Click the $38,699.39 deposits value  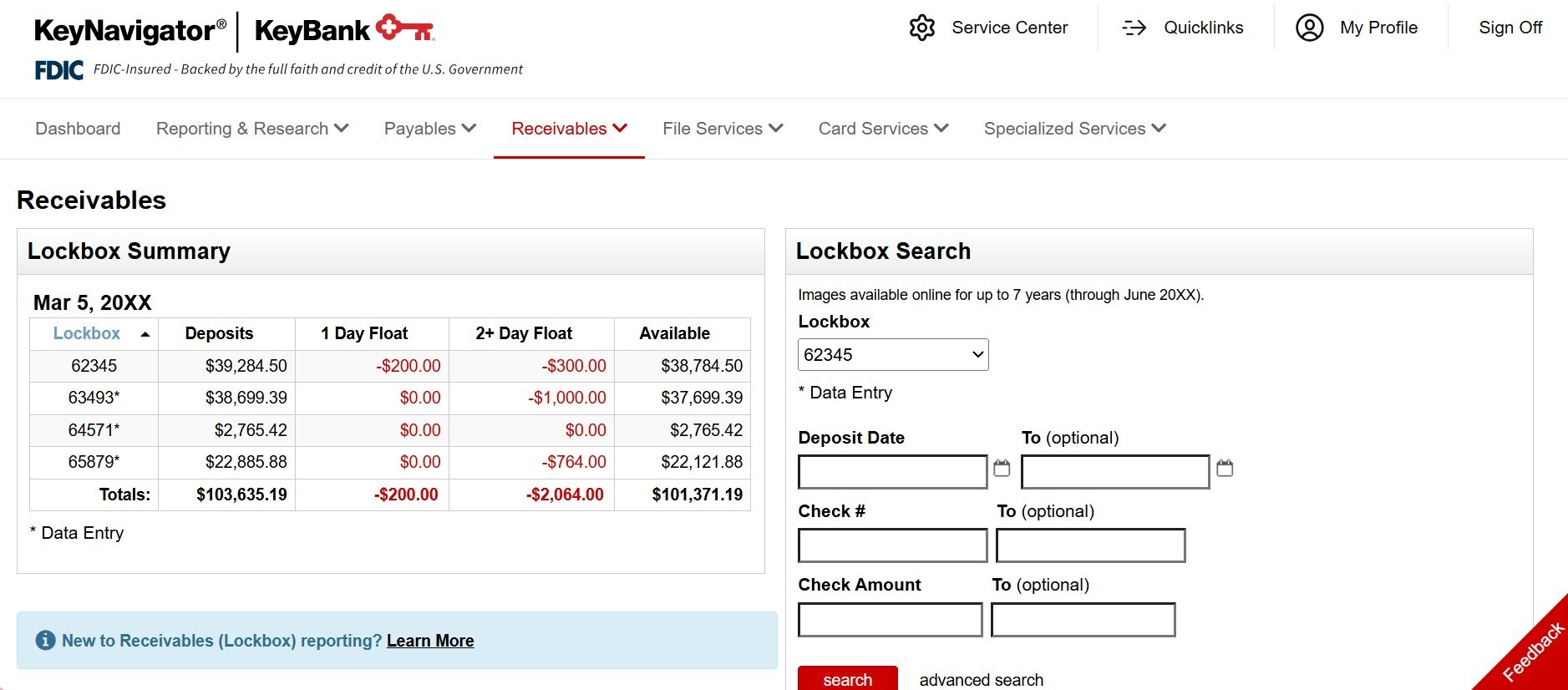click(x=246, y=398)
